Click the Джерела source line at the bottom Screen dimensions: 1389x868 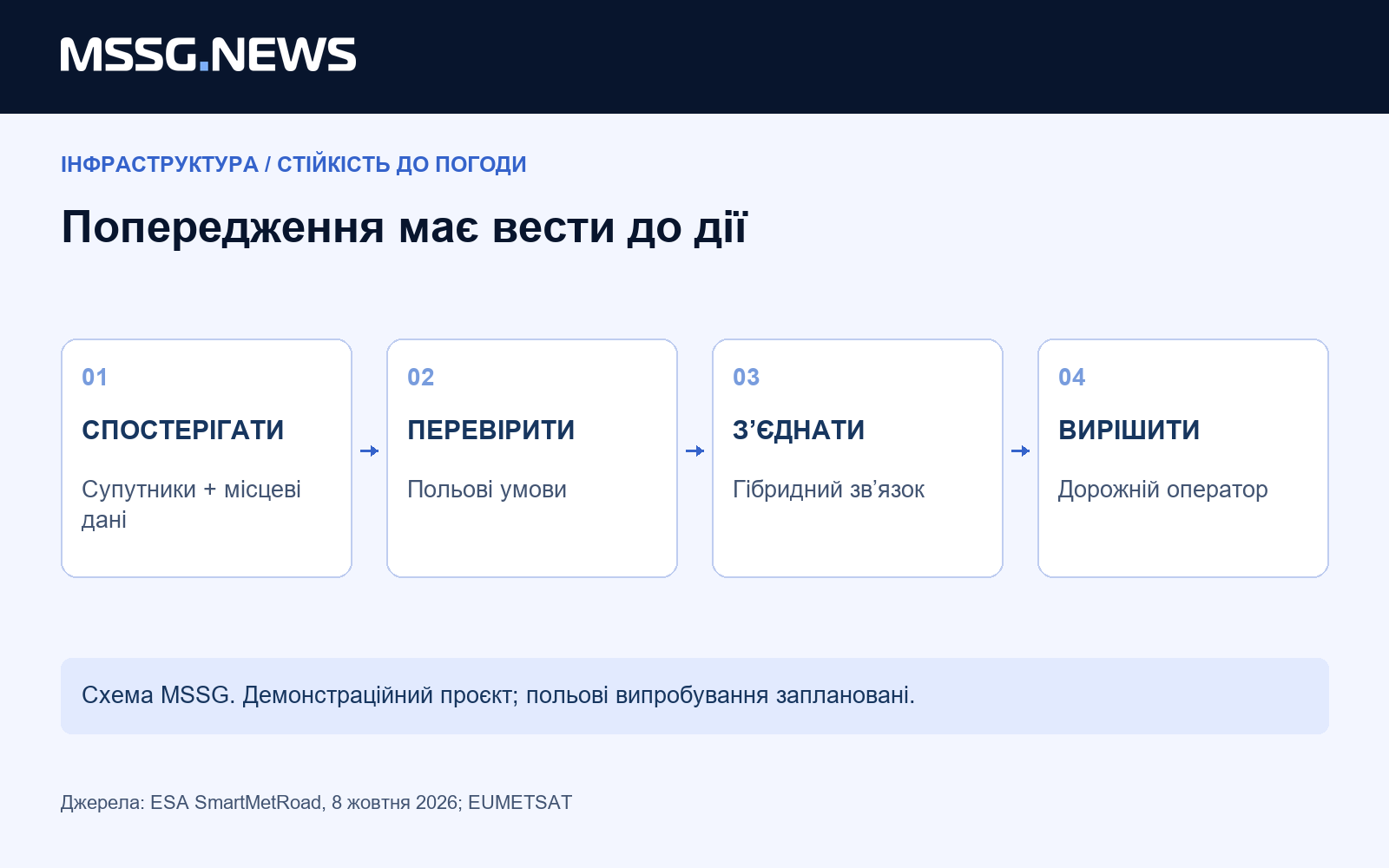tap(317, 803)
